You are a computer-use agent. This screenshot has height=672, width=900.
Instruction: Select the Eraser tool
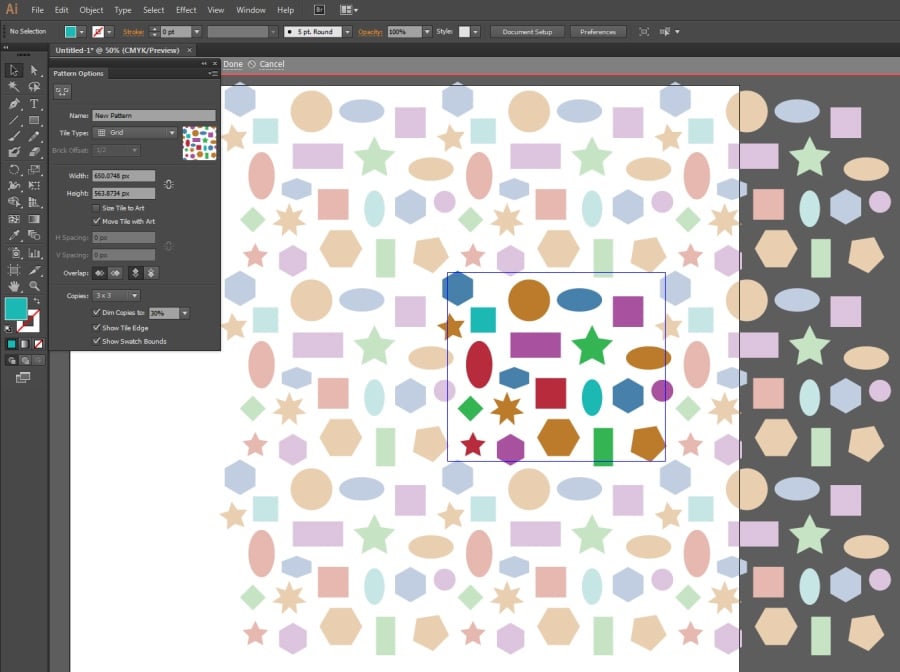[34, 152]
